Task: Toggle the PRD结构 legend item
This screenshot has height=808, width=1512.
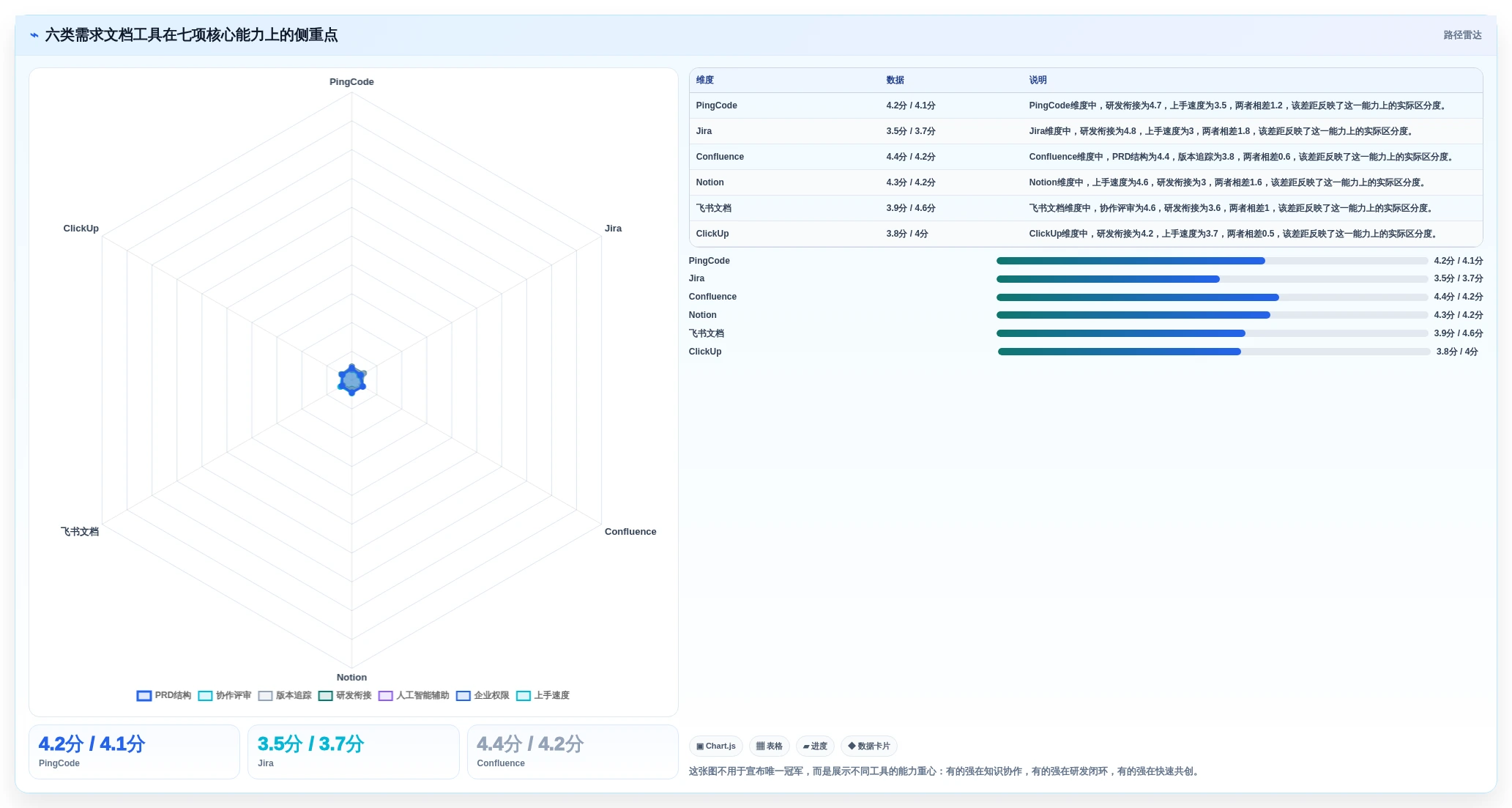Action: tap(164, 695)
